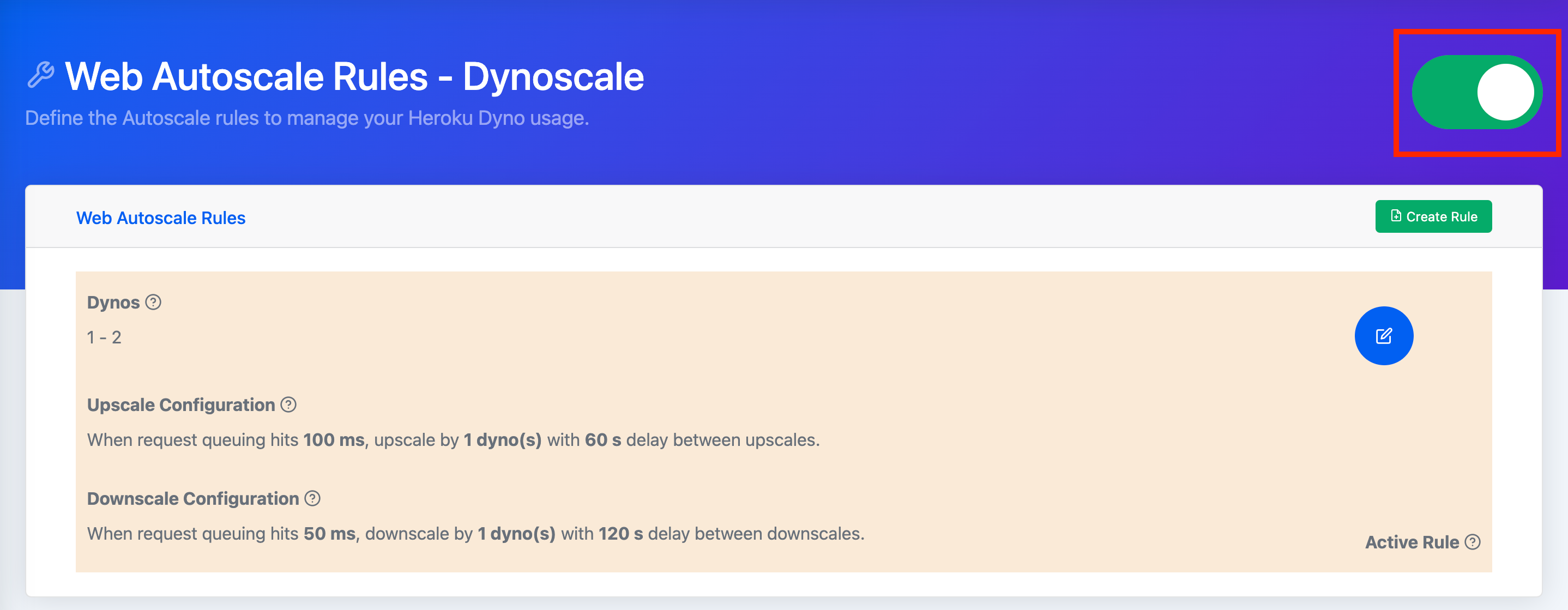
Task: Click the "100 ms" upscale threshold text
Action: [334, 440]
